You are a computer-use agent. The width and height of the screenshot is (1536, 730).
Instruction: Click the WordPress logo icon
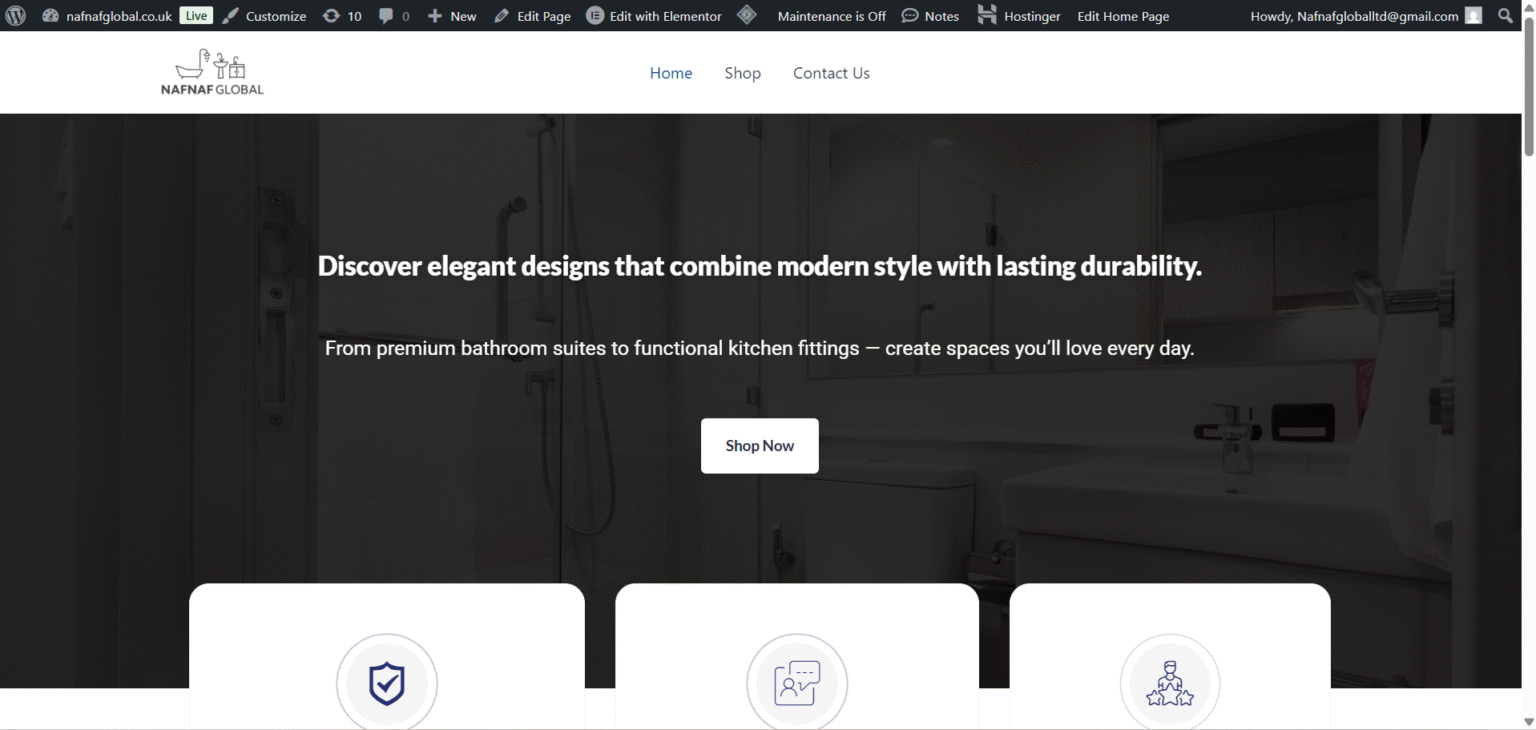tap(16, 16)
